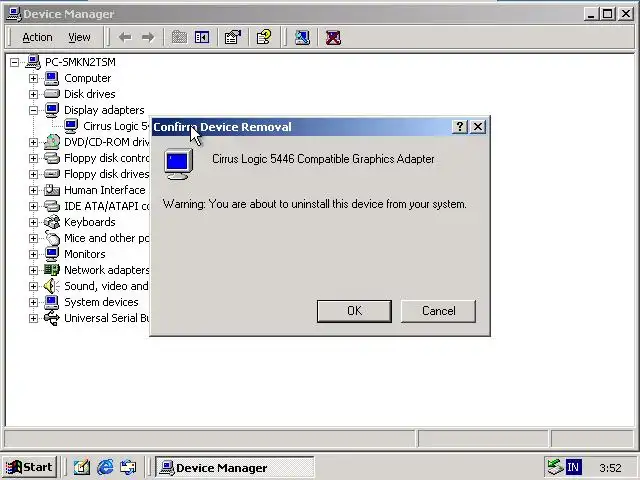Screen dimensions: 640x480
Task: Select the Mice and pointing devices icon
Action: (x=52, y=238)
